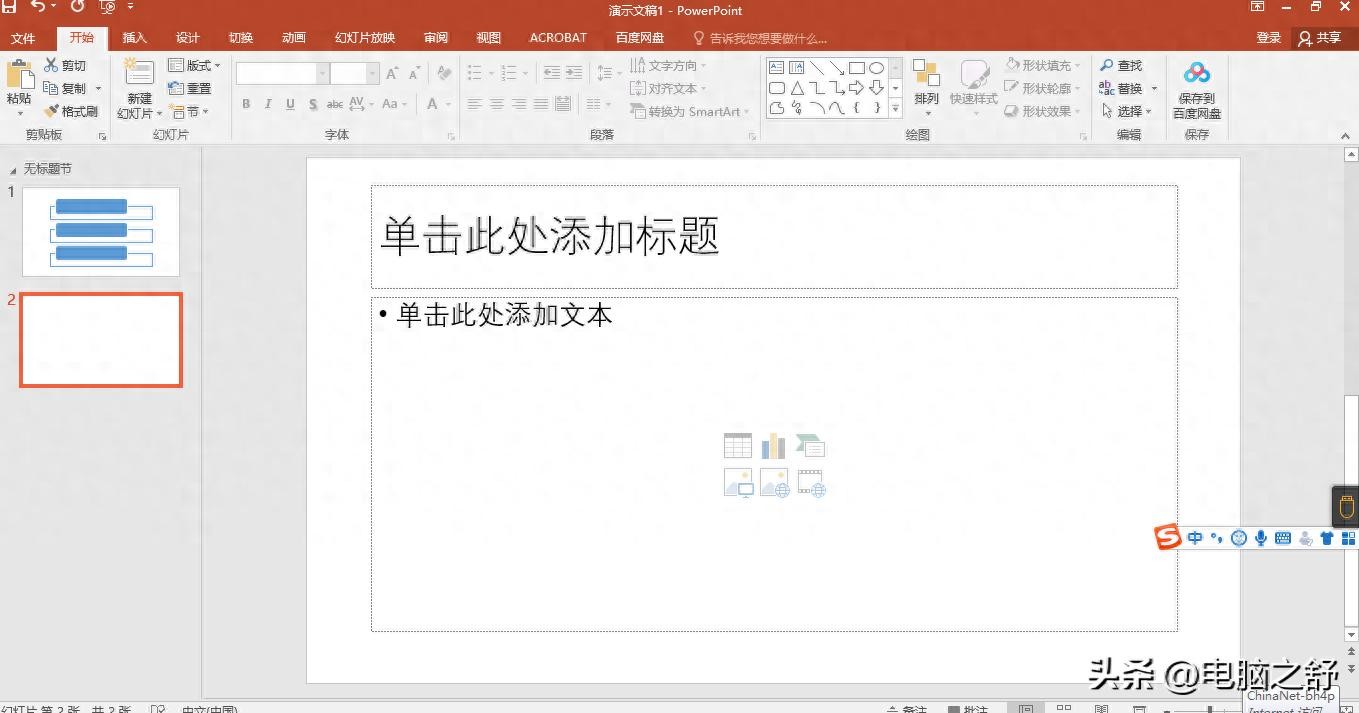
Task: Expand the Select (选择) dropdown in editing group
Action: (x=1128, y=111)
